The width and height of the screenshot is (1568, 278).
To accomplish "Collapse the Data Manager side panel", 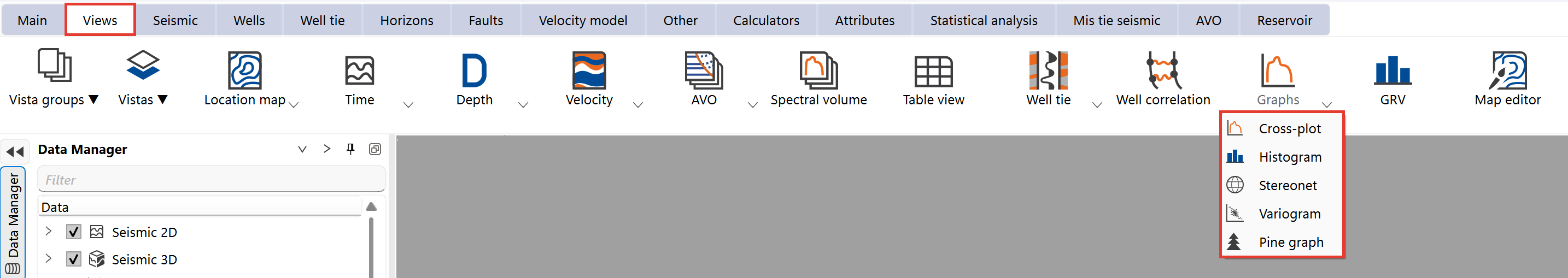I will click(x=15, y=151).
